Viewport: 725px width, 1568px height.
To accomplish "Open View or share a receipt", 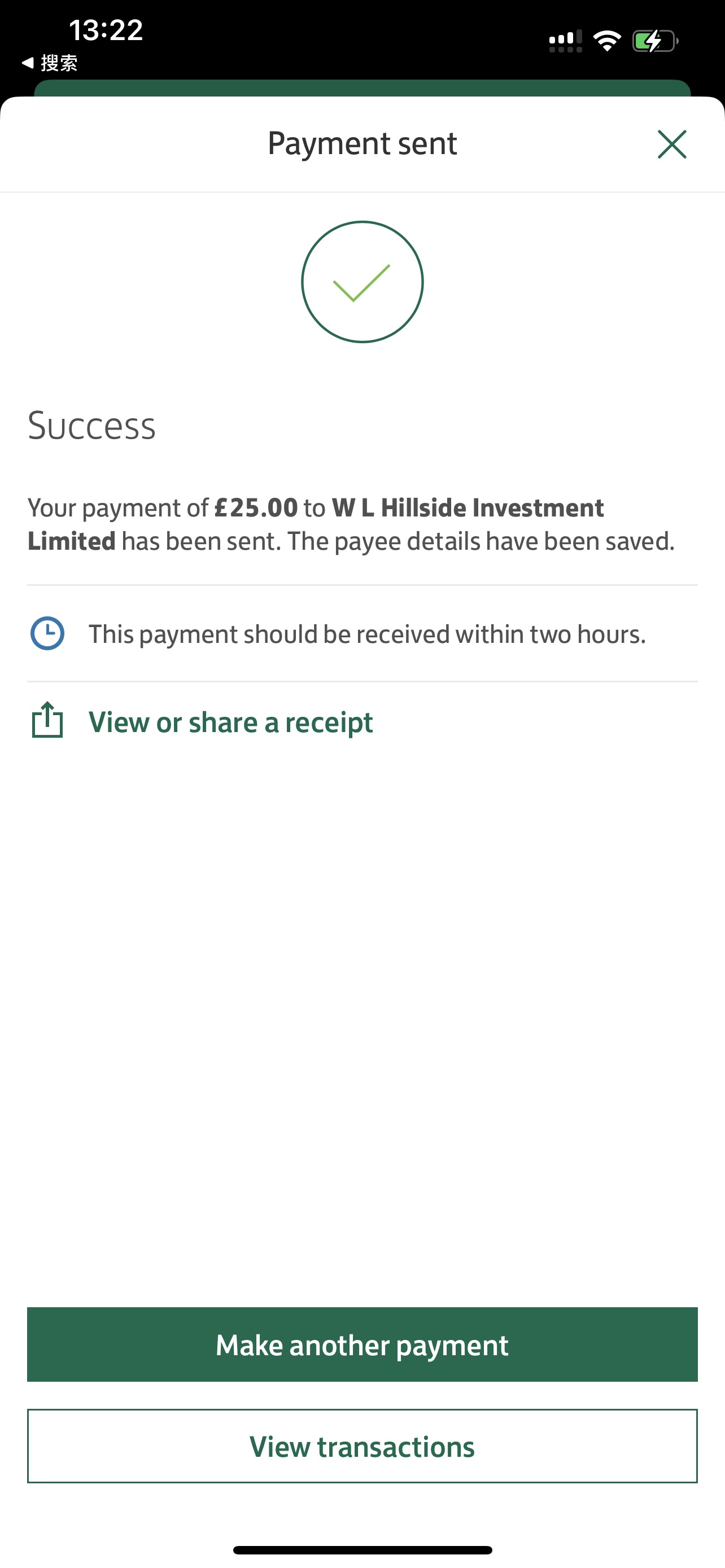I will 231,722.
